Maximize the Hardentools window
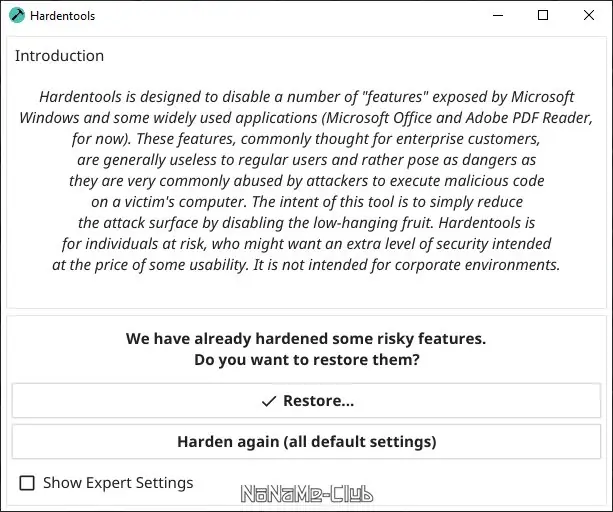Screen dimensions: 613x512 (543, 16)
